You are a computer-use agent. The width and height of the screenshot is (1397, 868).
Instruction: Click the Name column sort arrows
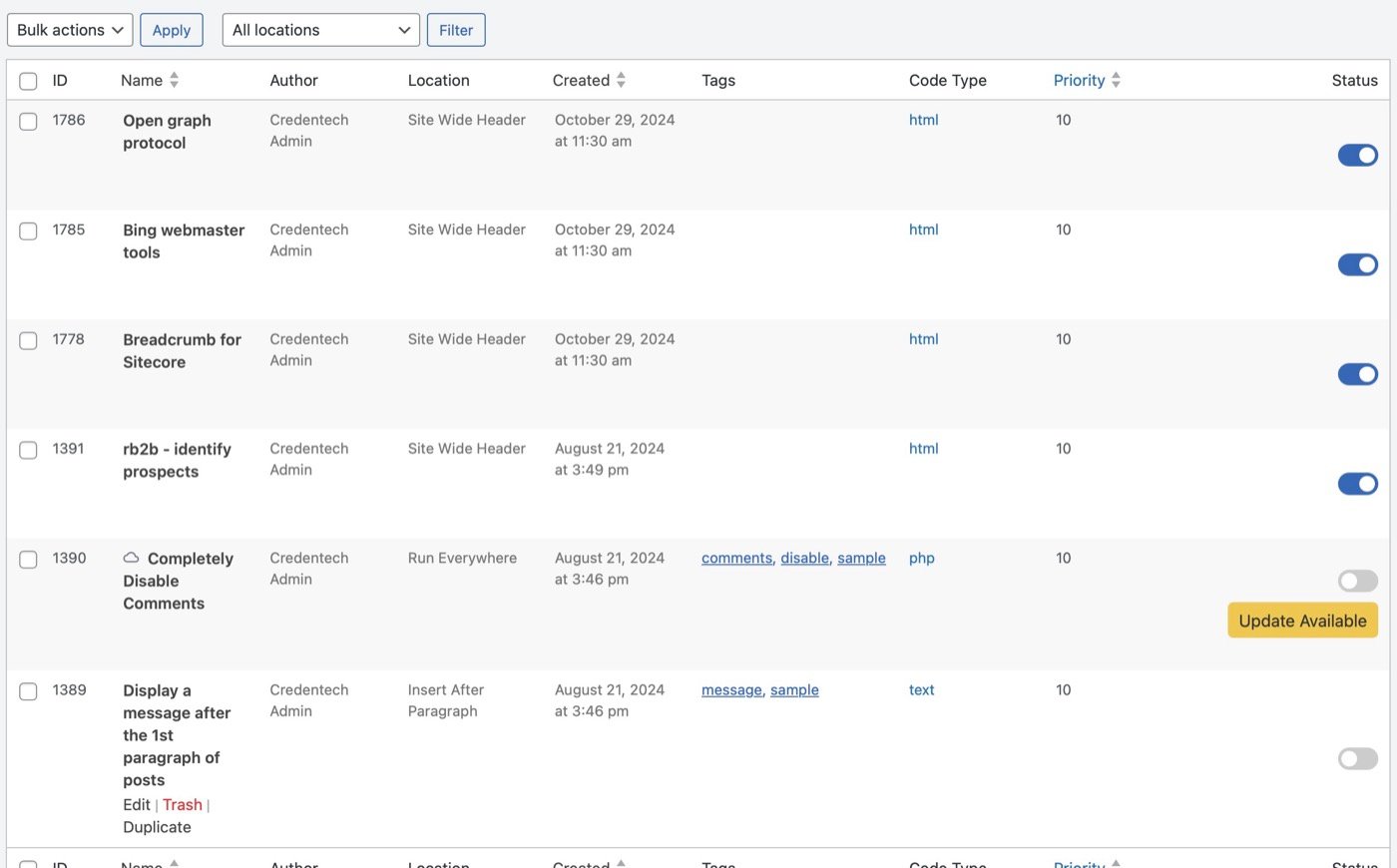175,80
